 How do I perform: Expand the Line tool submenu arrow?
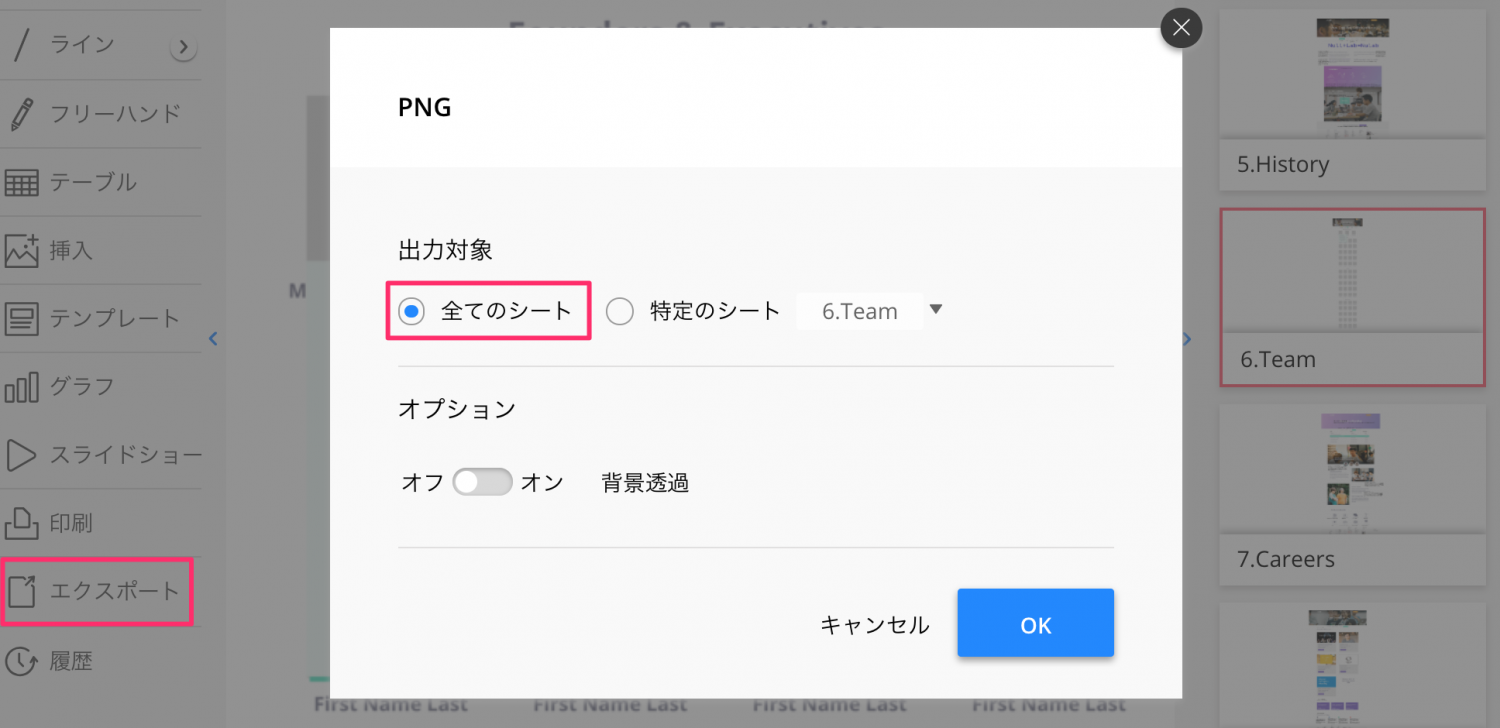[x=183, y=47]
